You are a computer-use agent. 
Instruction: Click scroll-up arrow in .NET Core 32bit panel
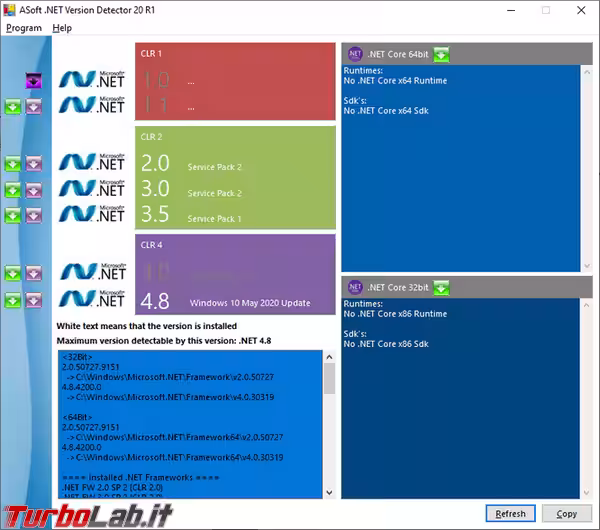click(x=587, y=305)
